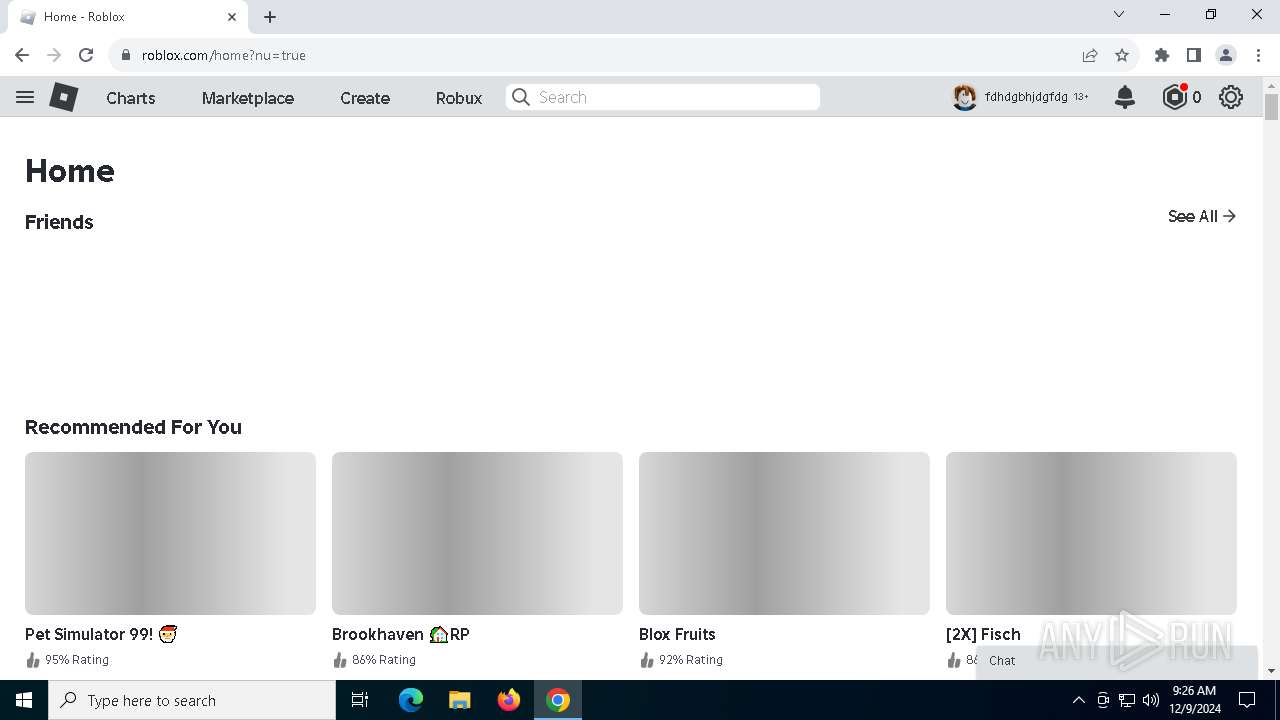Toggle the browser side panel
1280x720 pixels.
click(1194, 55)
